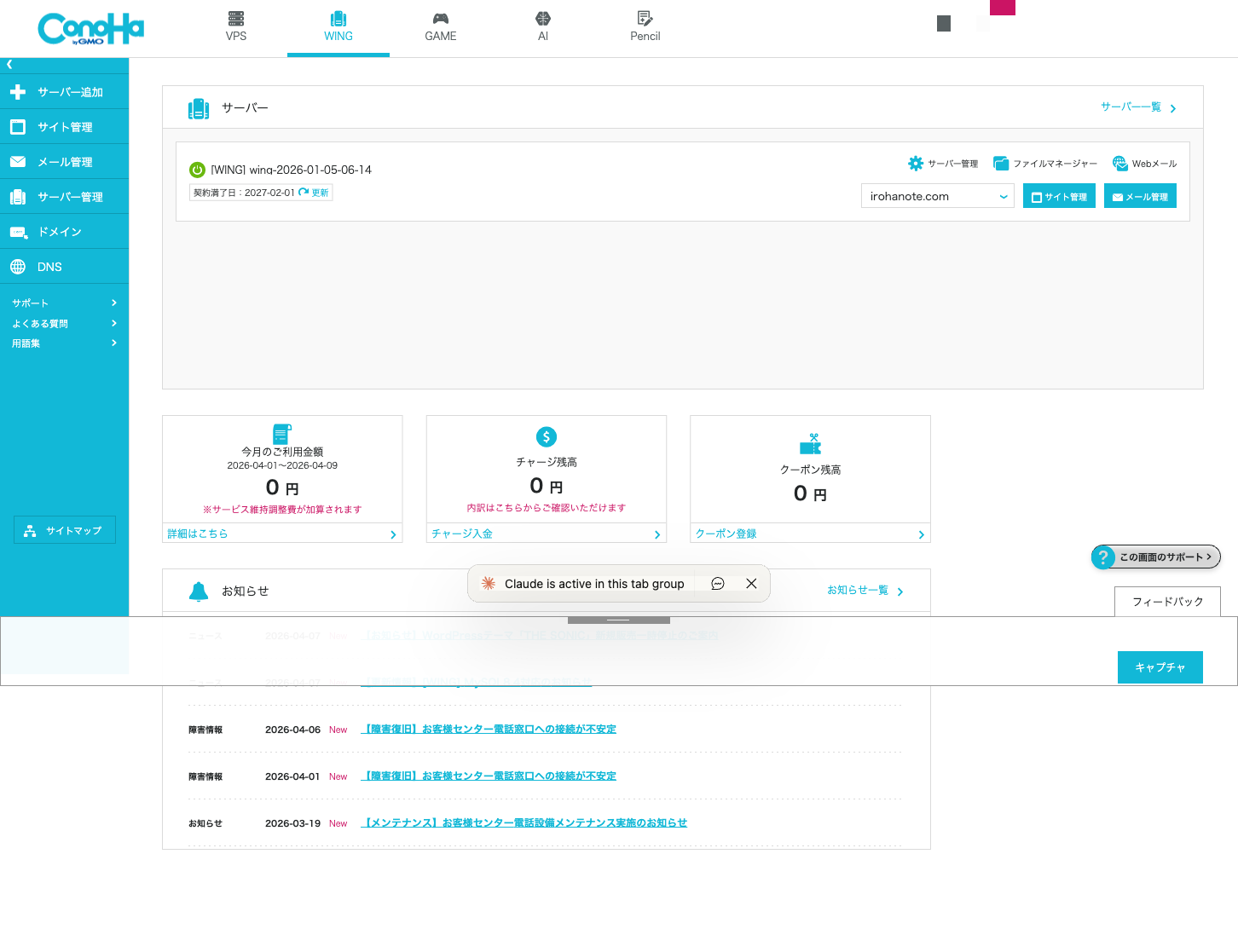Open サーバー管理 gear icon in server row
Screen dimensions: 1238x952
[916, 164]
